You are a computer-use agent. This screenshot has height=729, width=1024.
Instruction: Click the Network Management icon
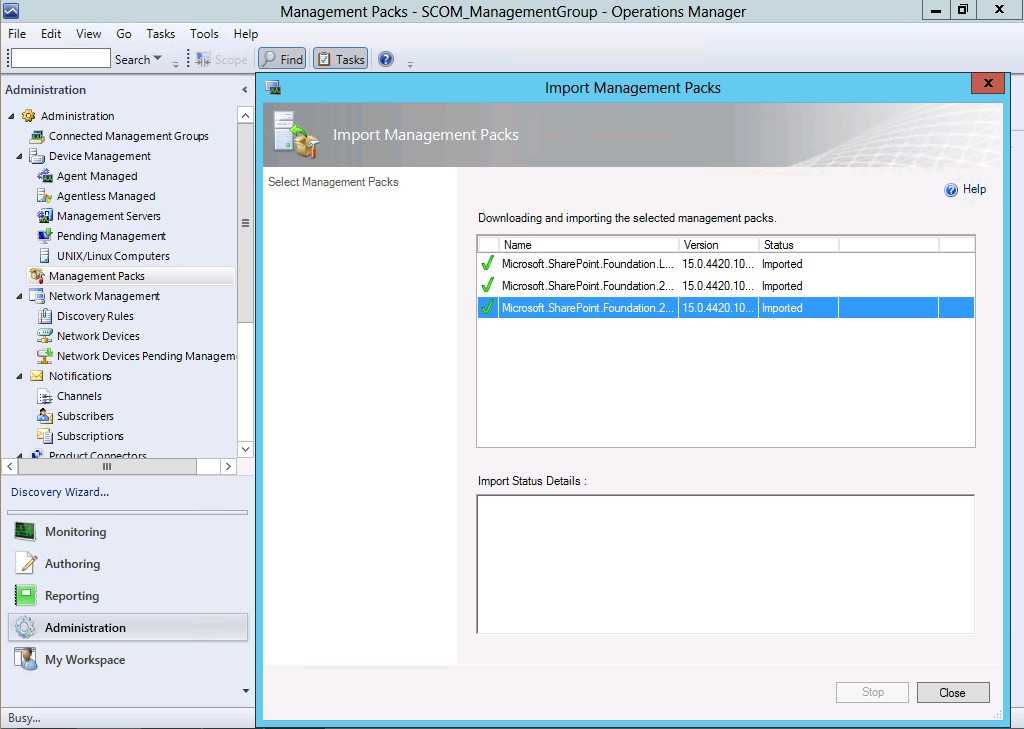pyautogui.click(x=37, y=296)
